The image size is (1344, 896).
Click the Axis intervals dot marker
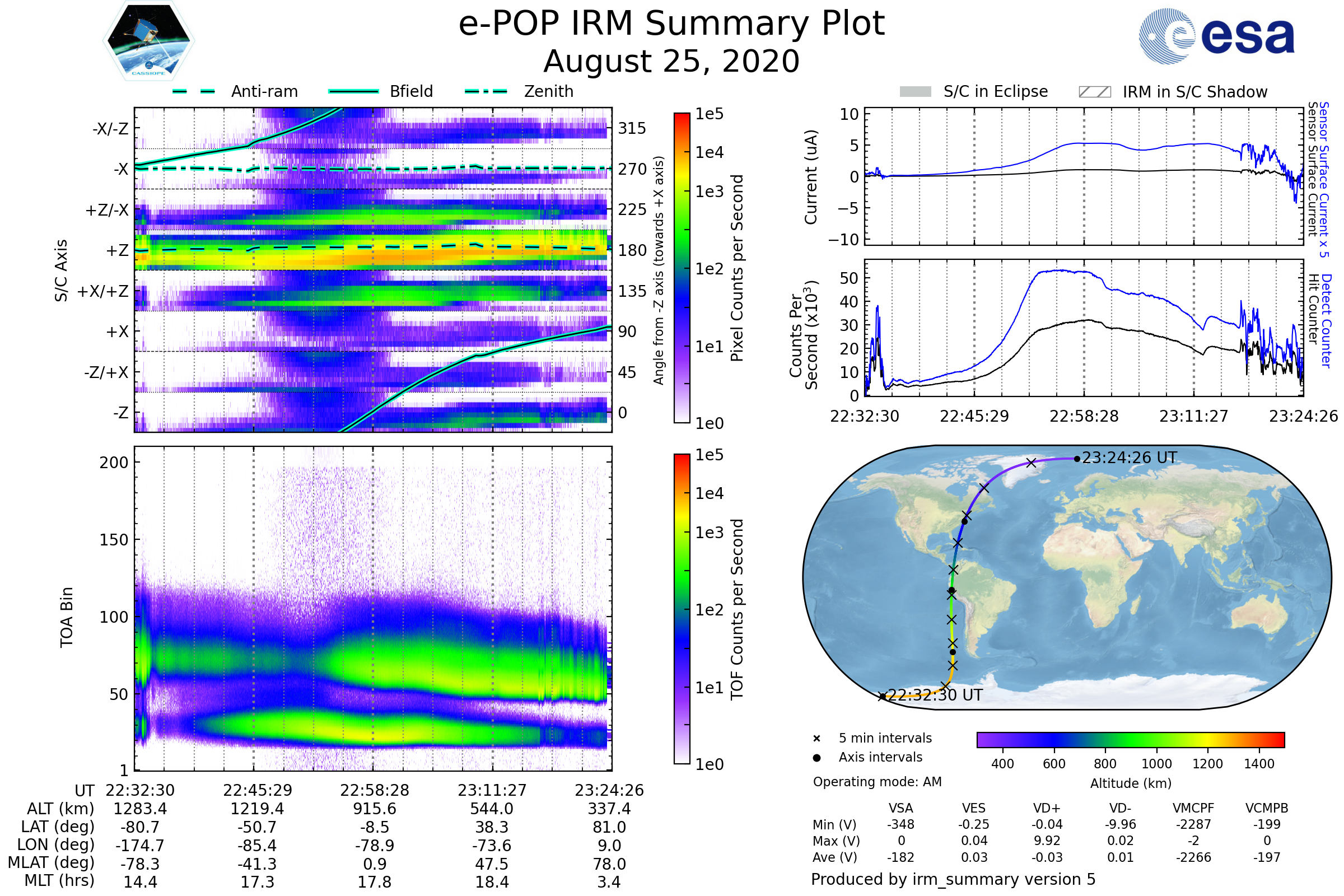[x=816, y=758]
